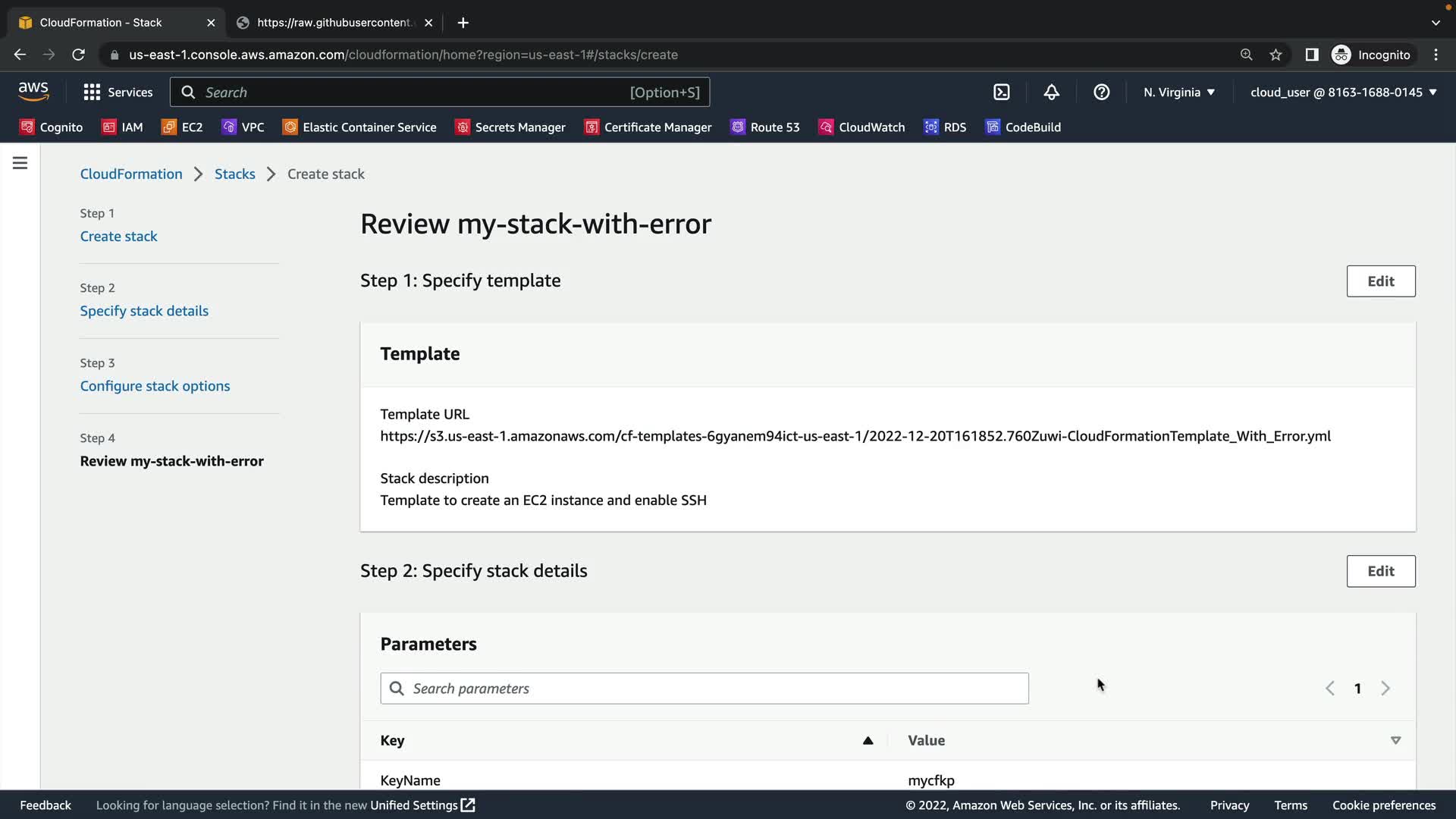The width and height of the screenshot is (1456, 819).
Task: Open the notifications bell
Action: coord(1051,93)
